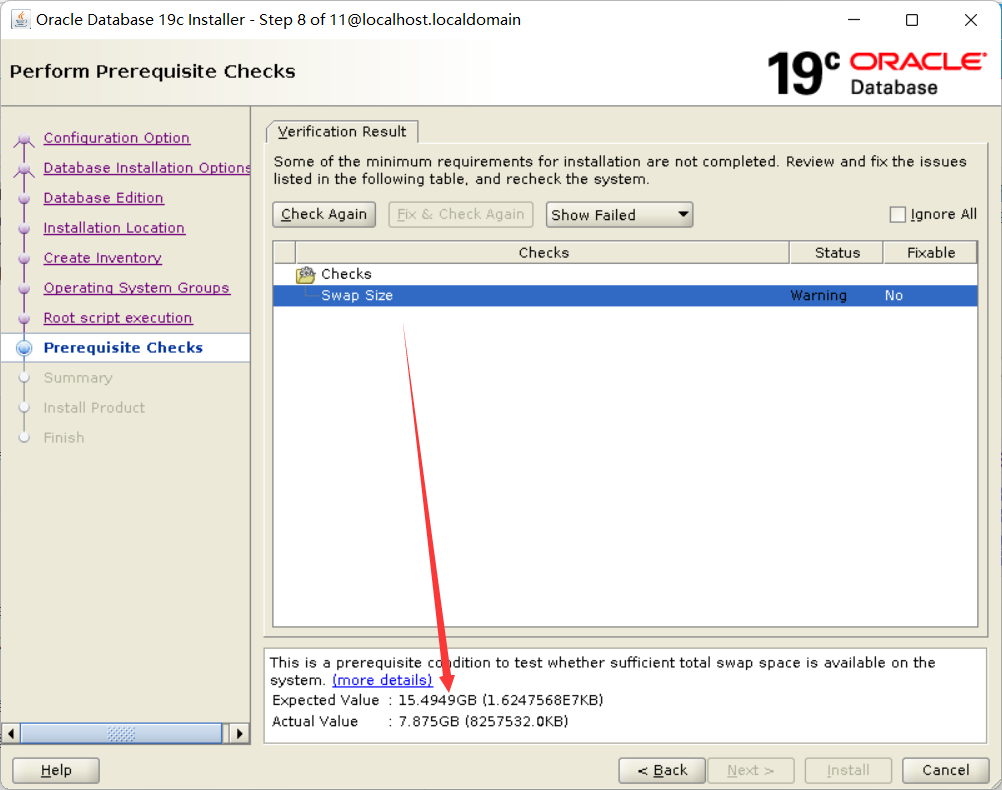
Task: Click the Prerequisite Checks active step bullet
Action: pos(24,348)
